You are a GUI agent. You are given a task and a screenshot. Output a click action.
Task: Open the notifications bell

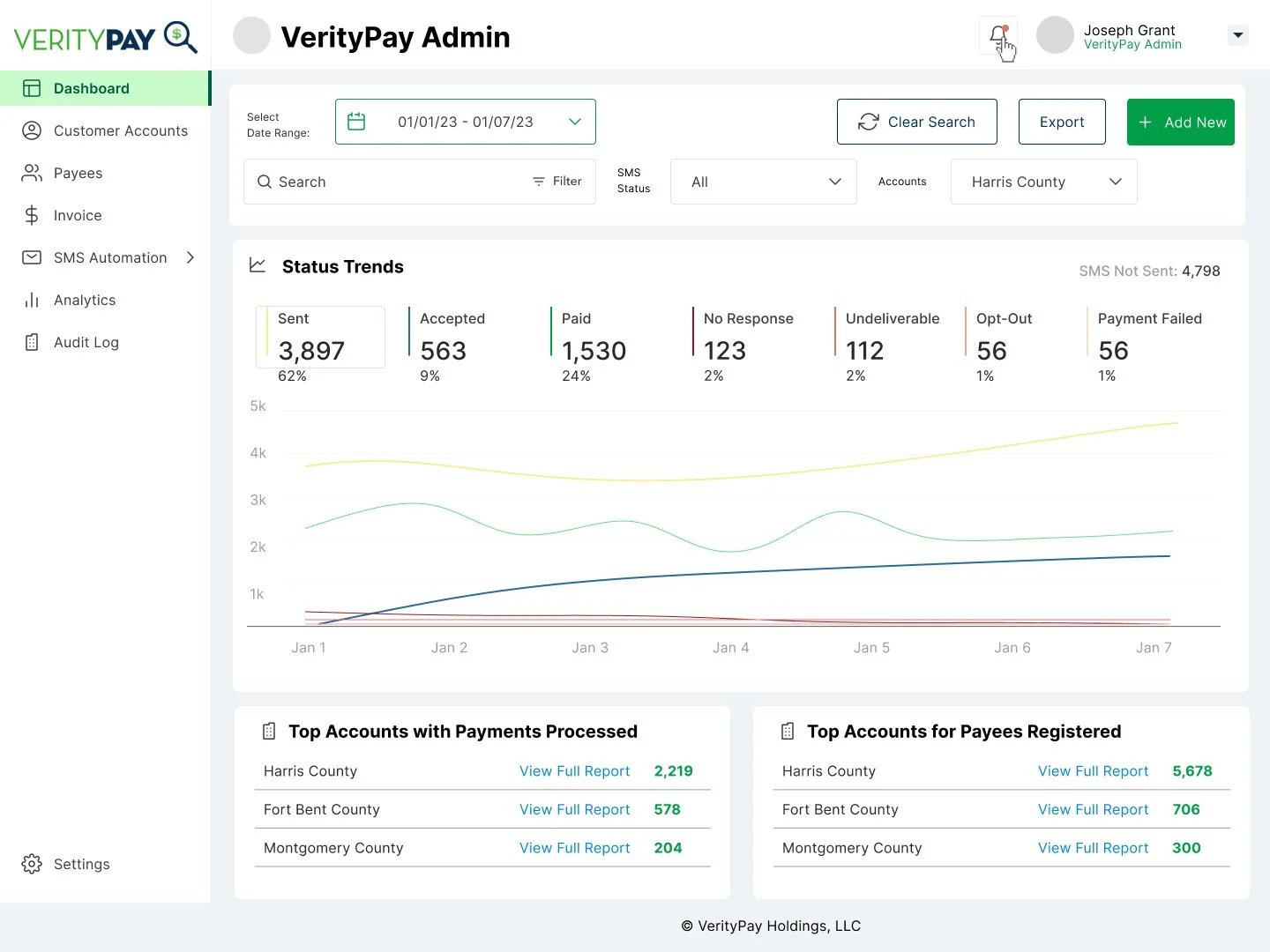tap(998, 37)
